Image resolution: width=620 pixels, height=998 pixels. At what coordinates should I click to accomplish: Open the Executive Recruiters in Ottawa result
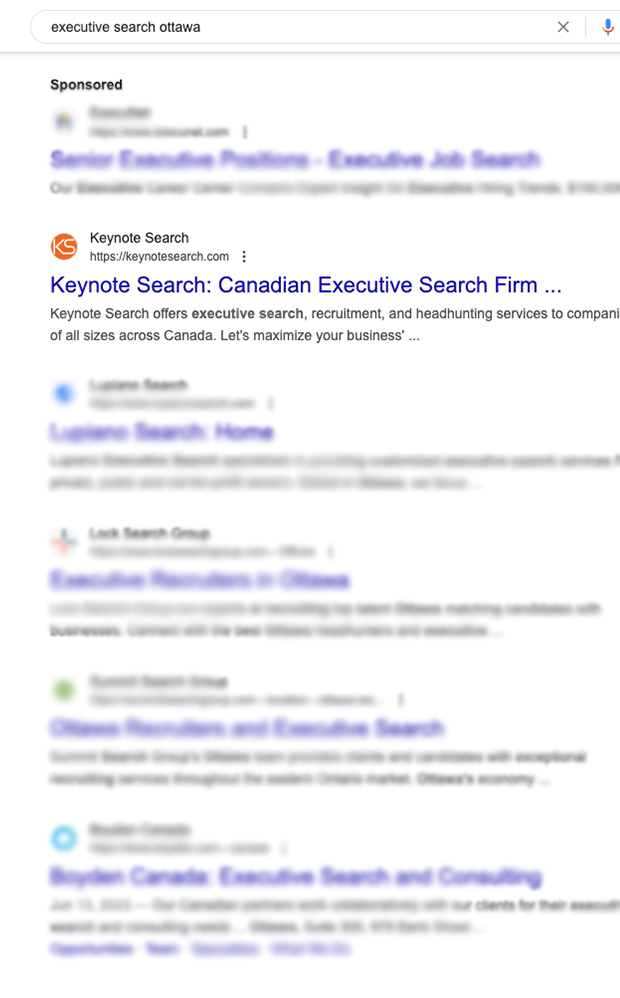point(199,580)
